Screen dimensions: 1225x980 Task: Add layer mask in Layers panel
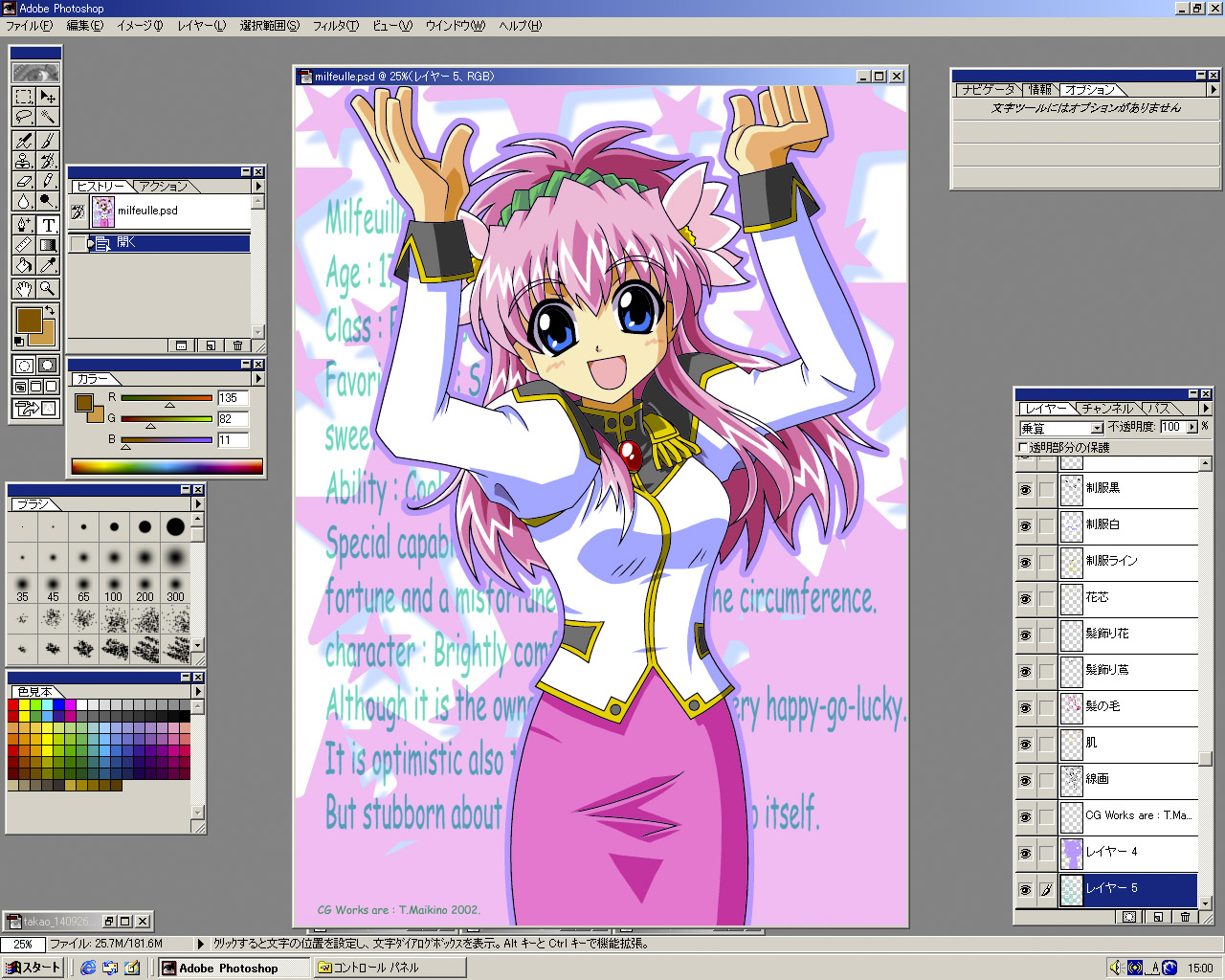(x=1129, y=917)
